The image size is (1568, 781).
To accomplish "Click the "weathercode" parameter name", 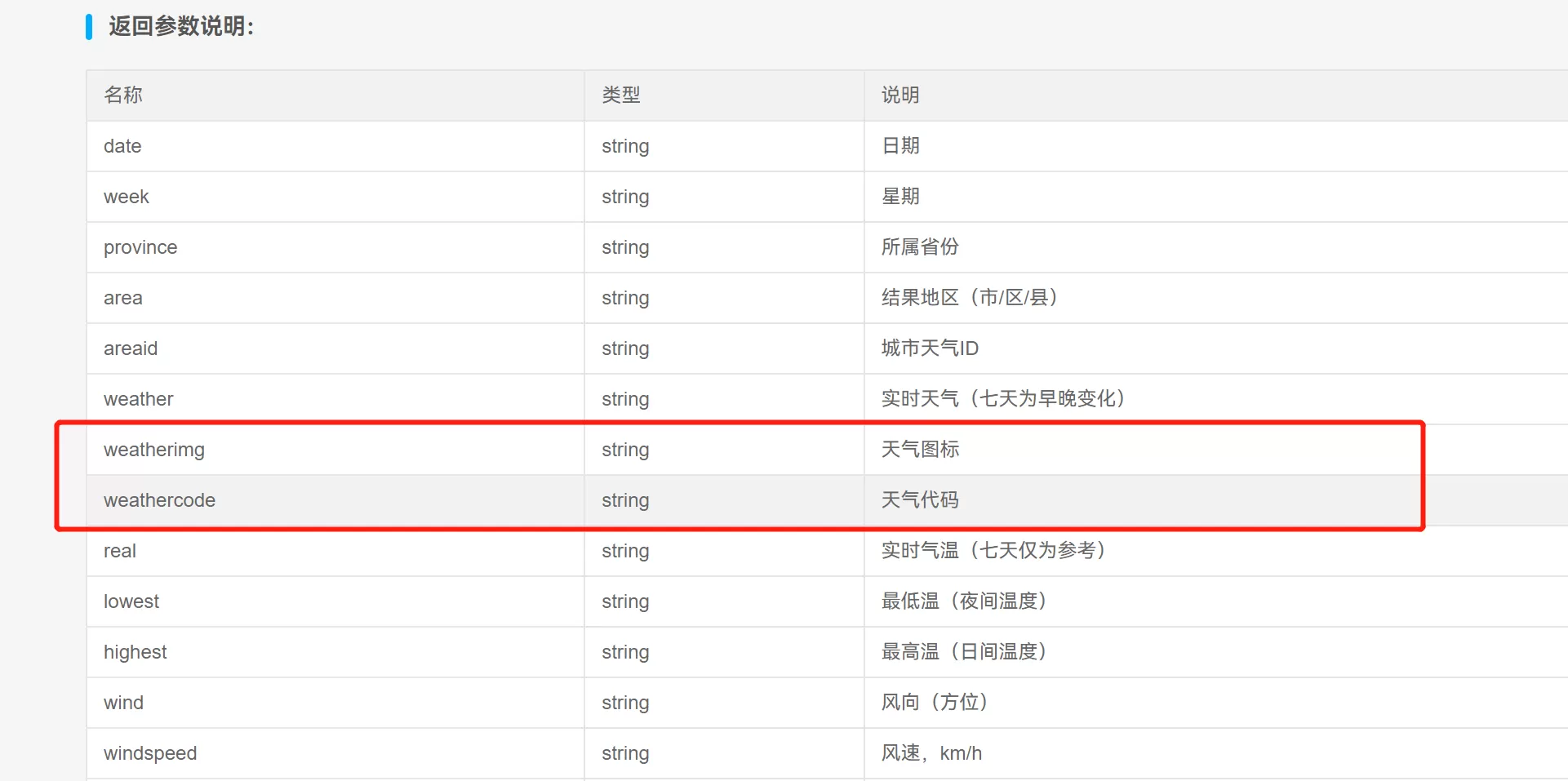I will tap(159, 500).
